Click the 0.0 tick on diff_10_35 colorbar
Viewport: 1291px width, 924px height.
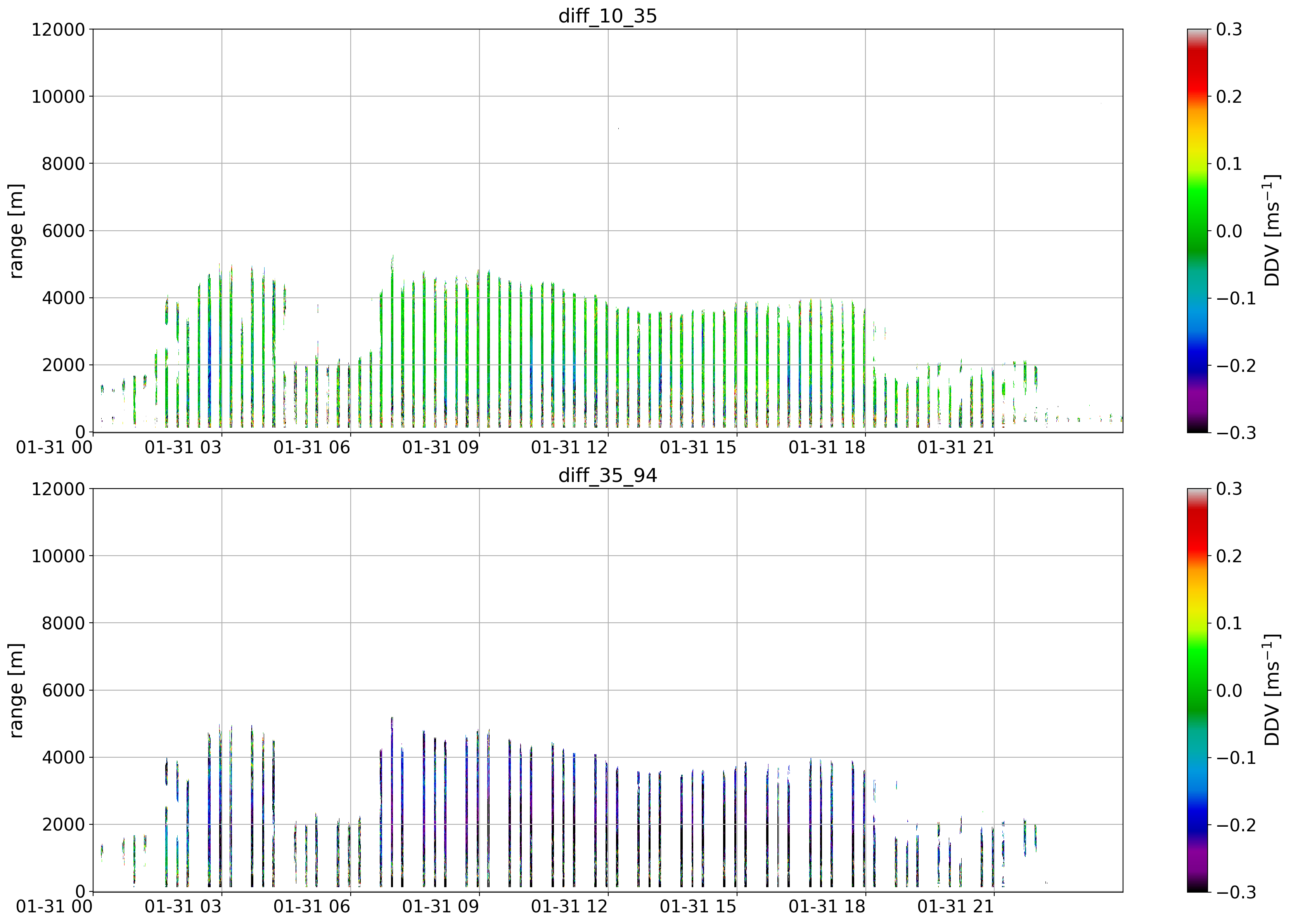pos(1230,231)
